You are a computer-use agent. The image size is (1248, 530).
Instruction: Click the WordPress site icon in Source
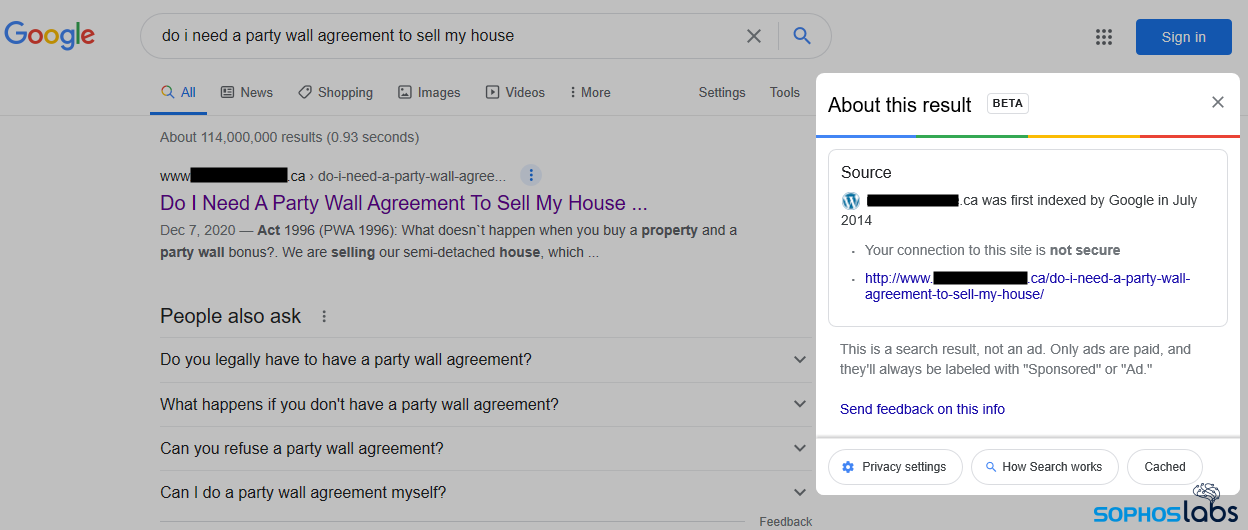point(851,200)
